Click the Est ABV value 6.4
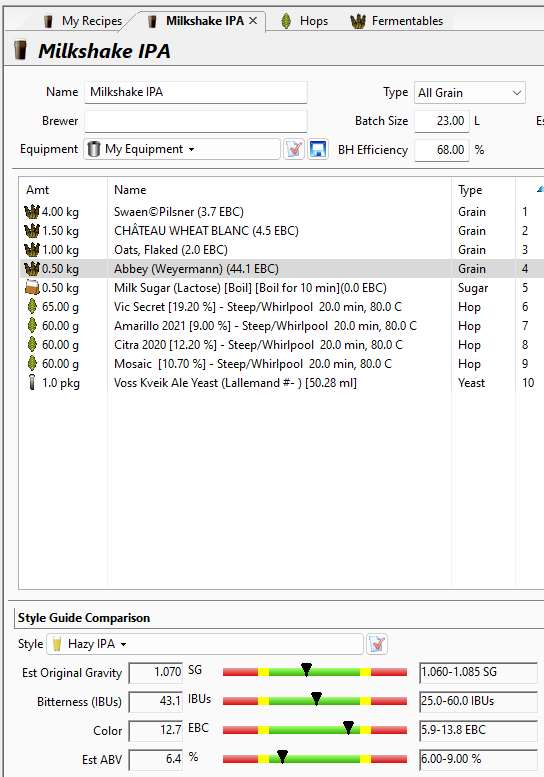The height and width of the screenshot is (777, 544). point(156,759)
